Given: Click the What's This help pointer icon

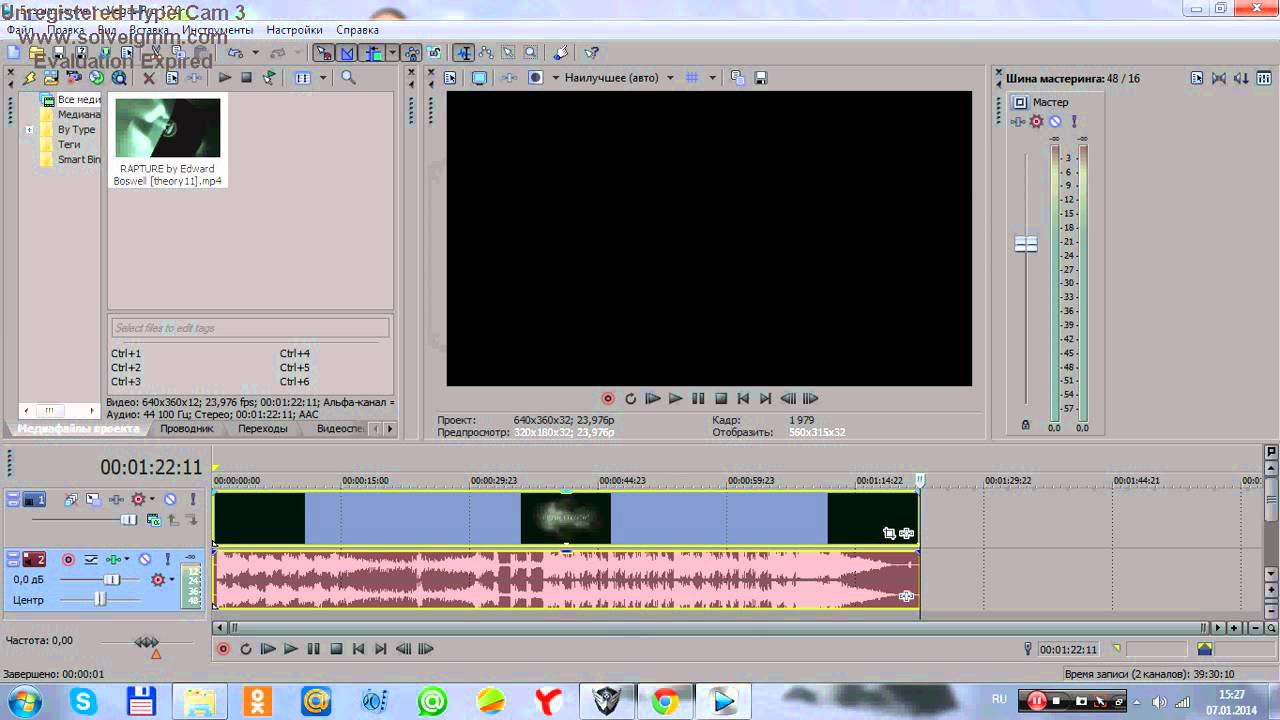Looking at the screenshot, I should pyautogui.click(x=591, y=52).
